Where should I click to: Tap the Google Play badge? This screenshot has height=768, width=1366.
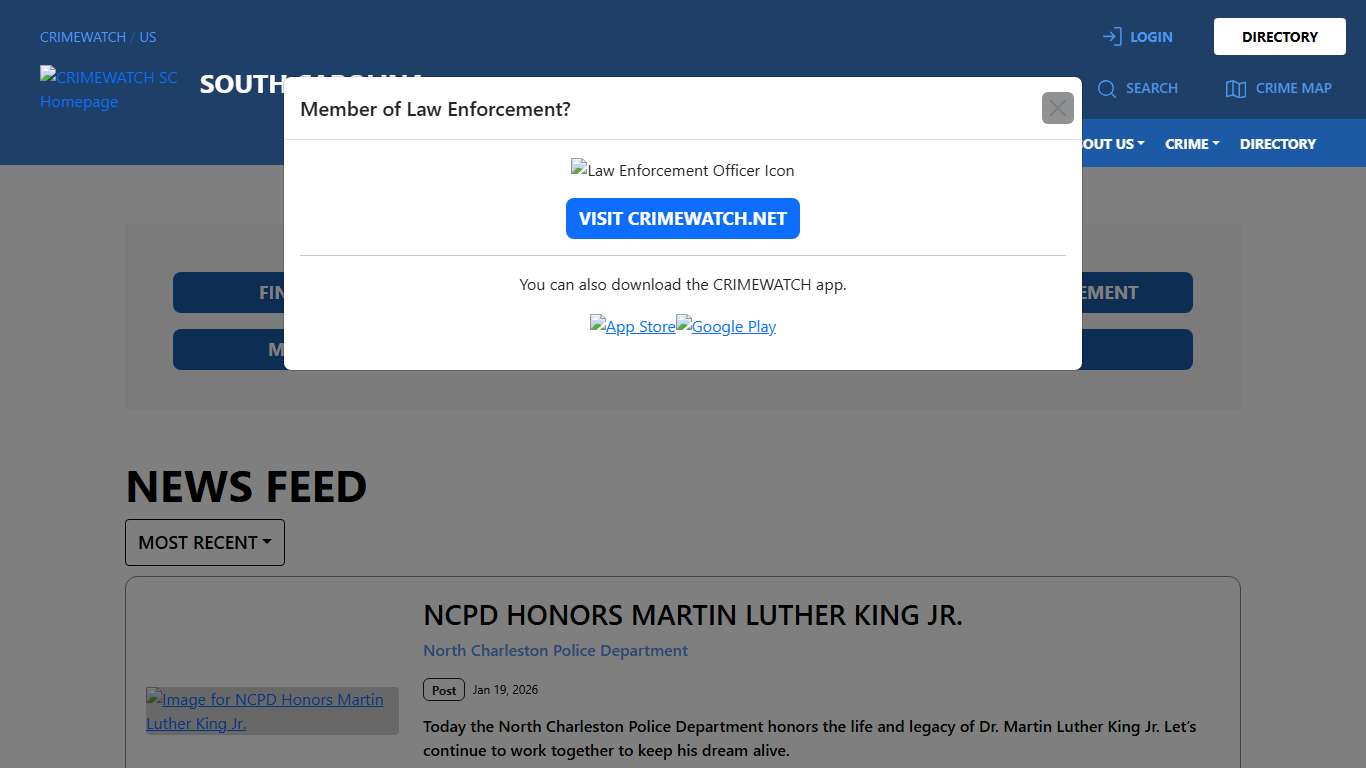pos(726,326)
